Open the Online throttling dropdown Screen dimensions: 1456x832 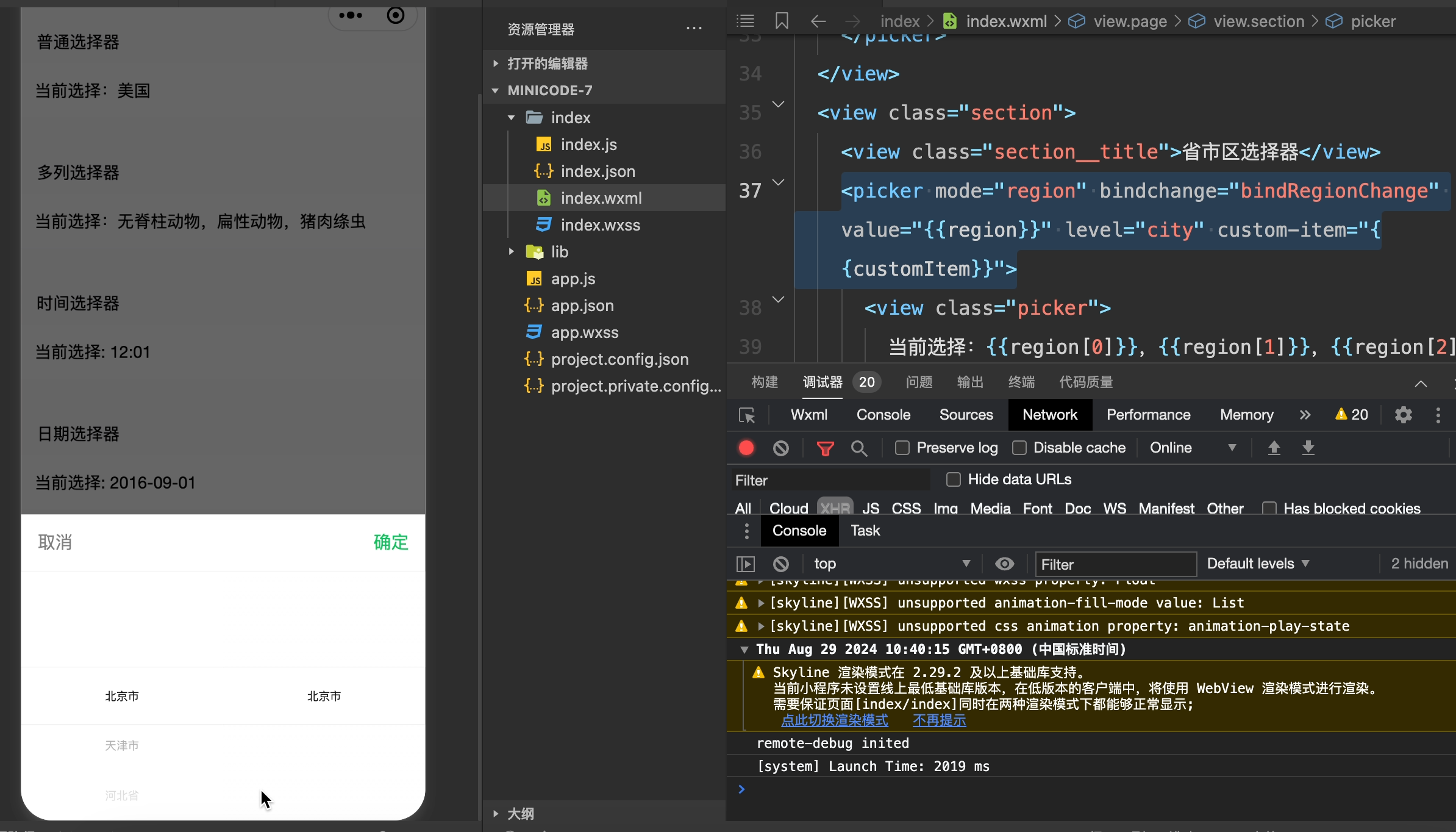coord(1192,448)
